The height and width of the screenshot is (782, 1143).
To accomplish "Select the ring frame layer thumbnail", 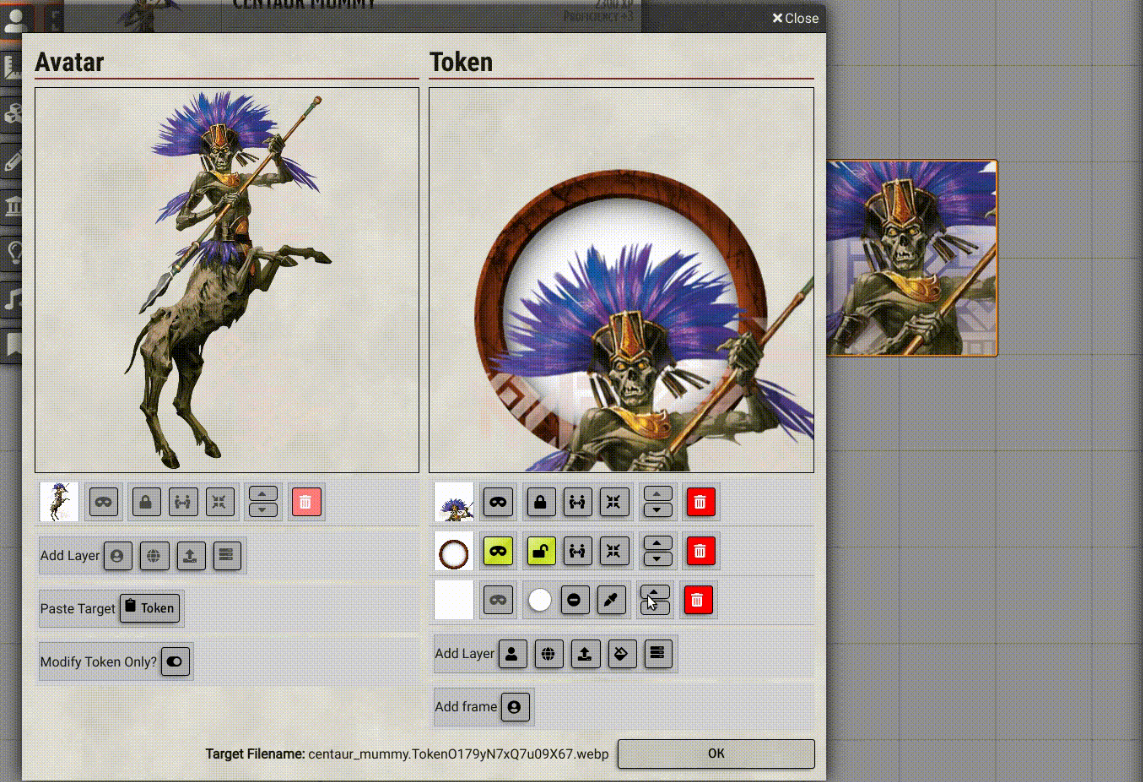I will click(454, 551).
